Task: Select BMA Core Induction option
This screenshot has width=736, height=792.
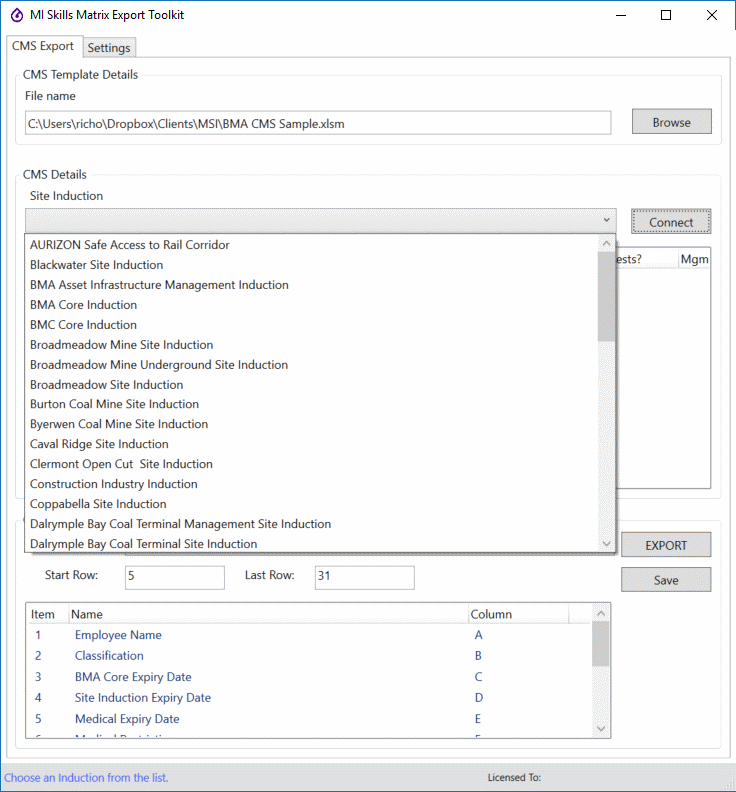Action: 312,305
